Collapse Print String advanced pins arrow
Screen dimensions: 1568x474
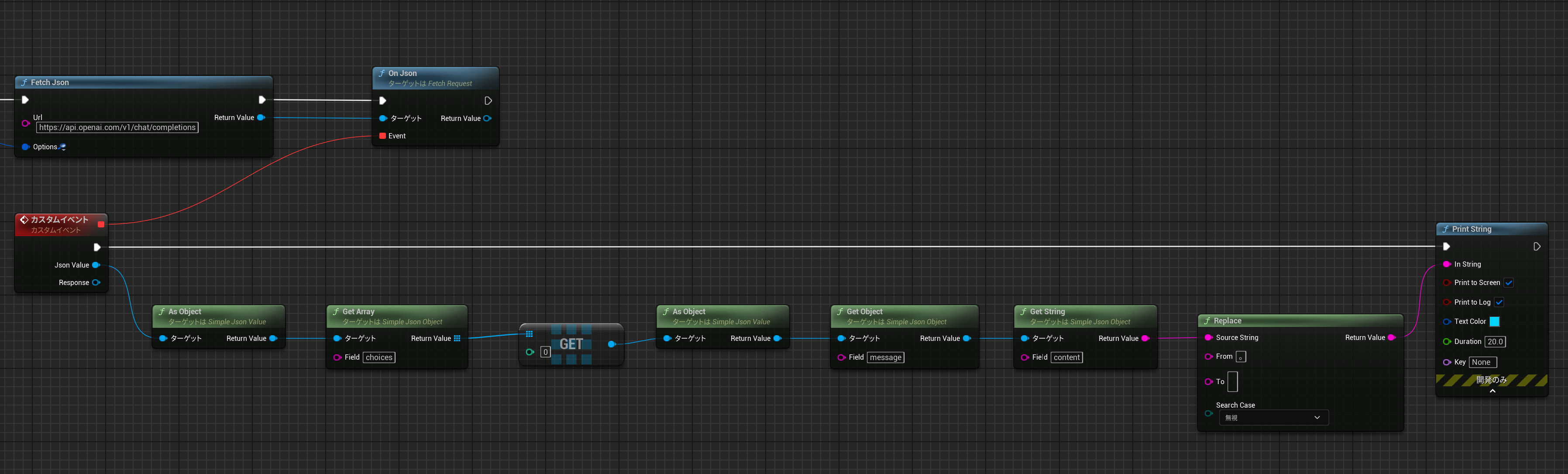1492,391
